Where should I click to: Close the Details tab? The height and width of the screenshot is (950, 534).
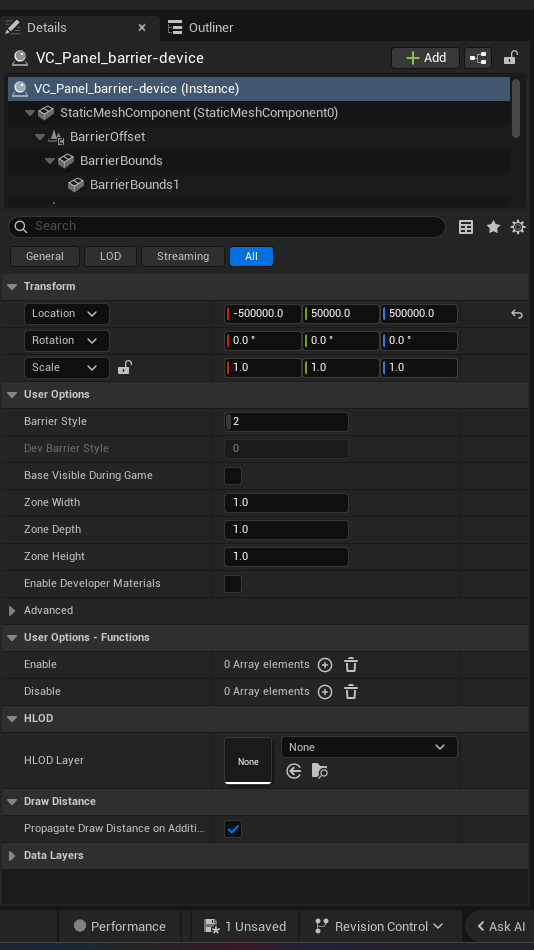tap(142, 28)
